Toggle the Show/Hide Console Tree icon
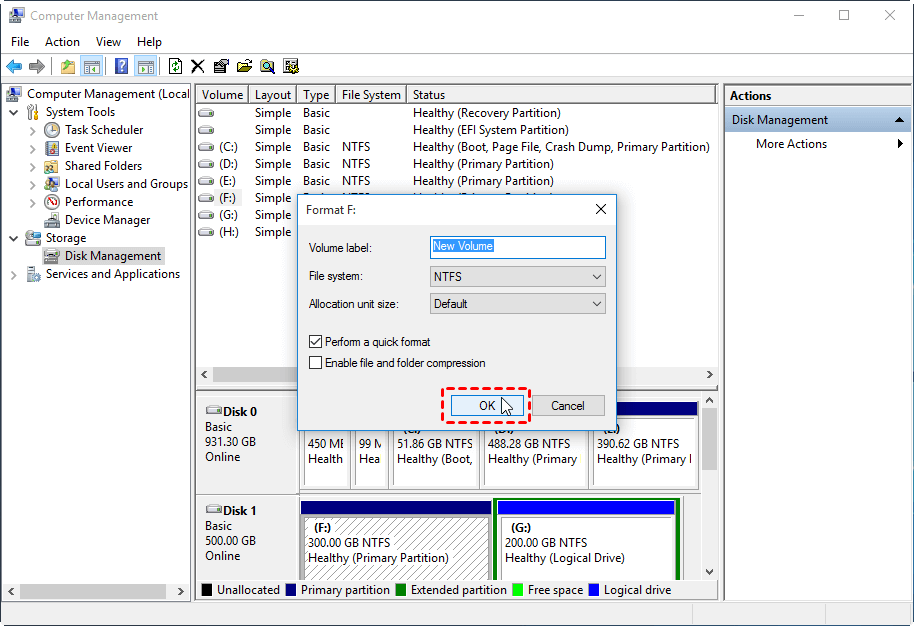The height and width of the screenshot is (626, 914). 92,66
